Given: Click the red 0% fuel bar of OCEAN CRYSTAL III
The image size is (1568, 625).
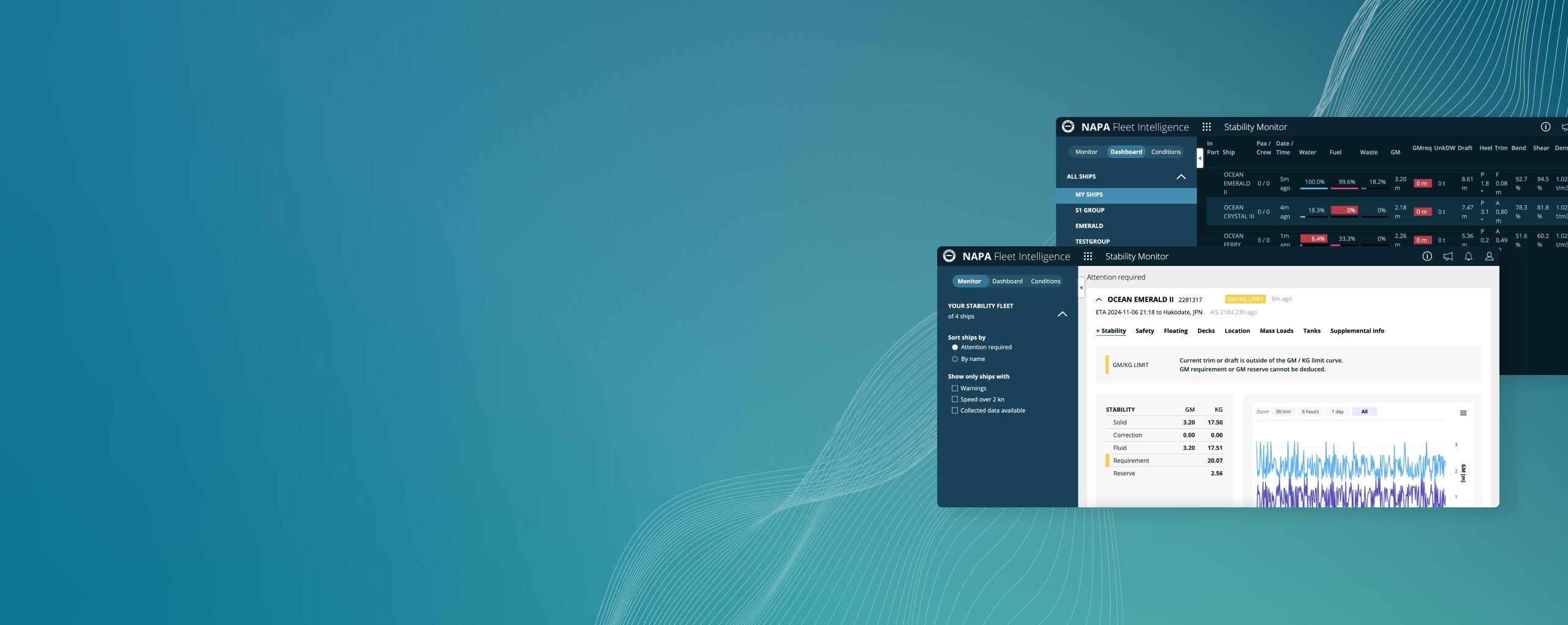Looking at the screenshot, I should point(1344,211).
